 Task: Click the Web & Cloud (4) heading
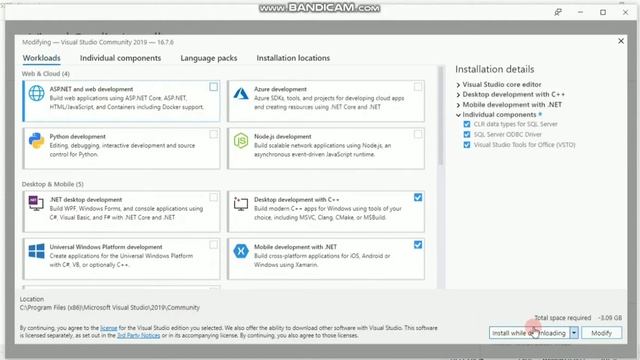46,74
